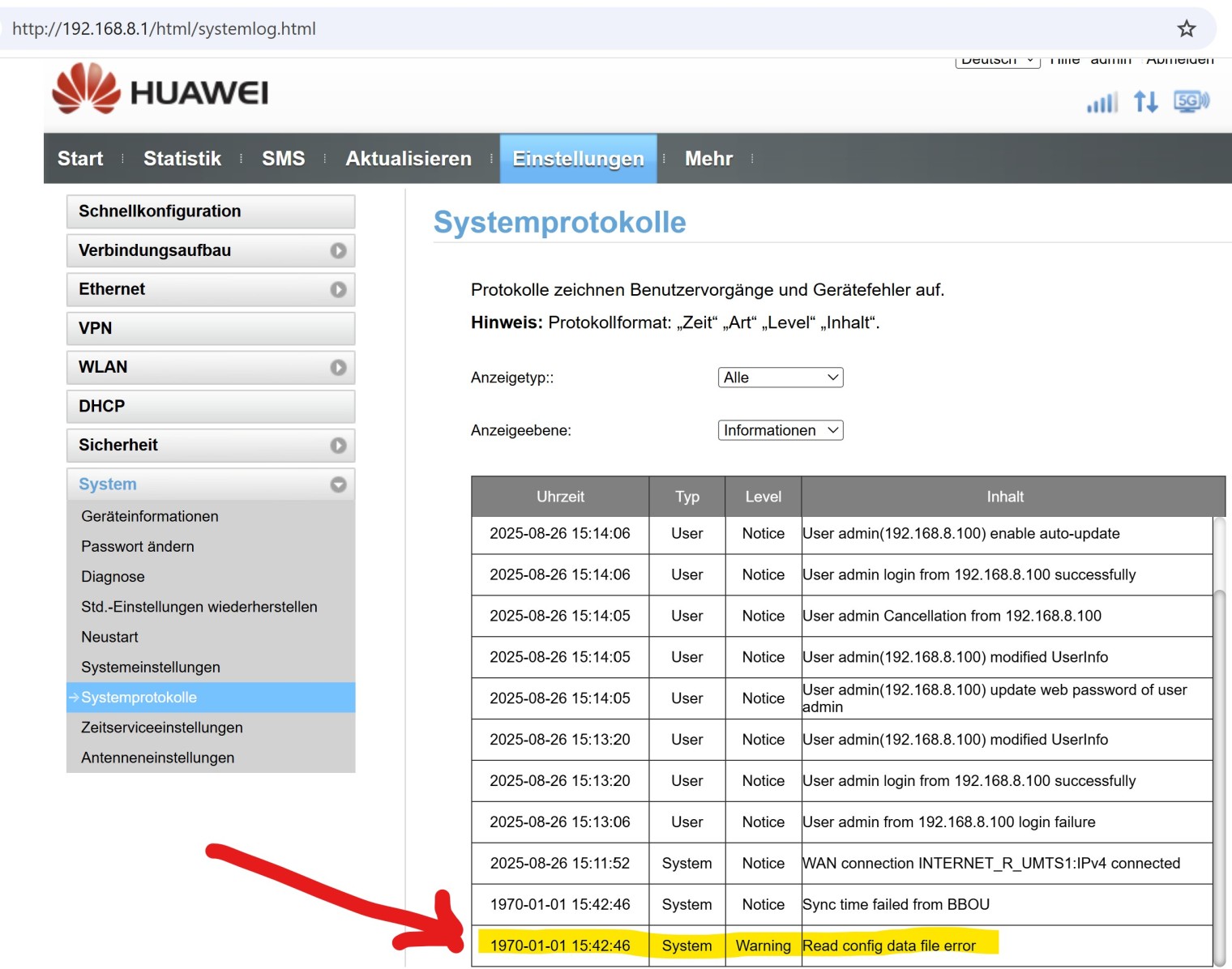Image resolution: width=1232 pixels, height=969 pixels.
Task: Select the Mehr menu
Action: click(708, 159)
